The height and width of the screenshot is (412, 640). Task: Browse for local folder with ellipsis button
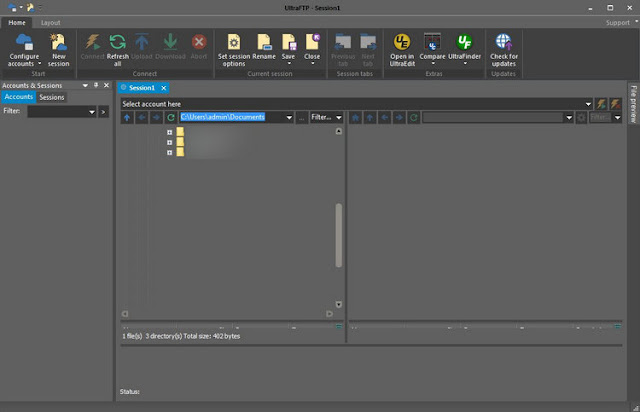pyautogui.click(x=301, y=118)
